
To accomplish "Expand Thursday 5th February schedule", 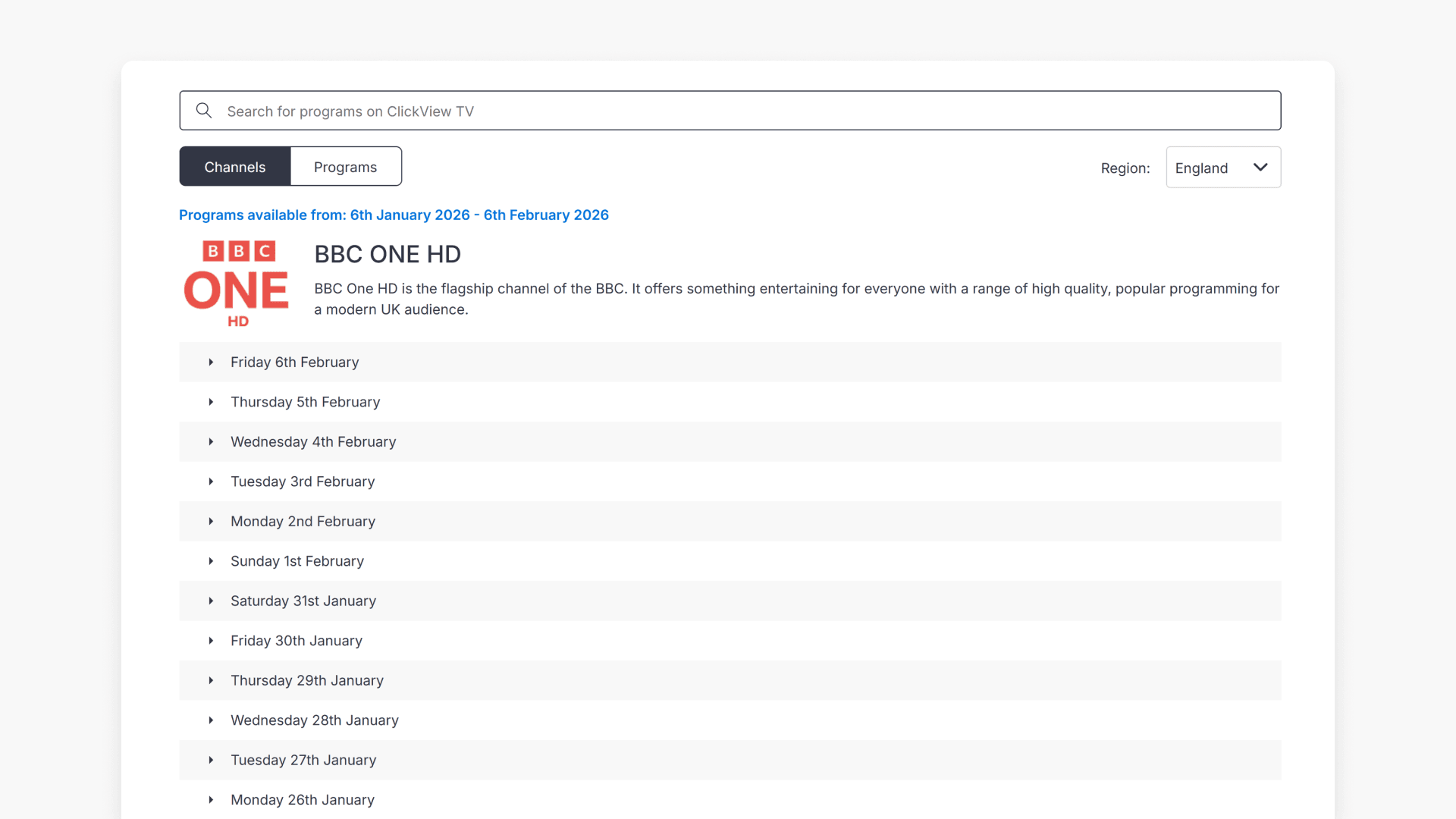I will pyautogui.click(x=305, y=402).
